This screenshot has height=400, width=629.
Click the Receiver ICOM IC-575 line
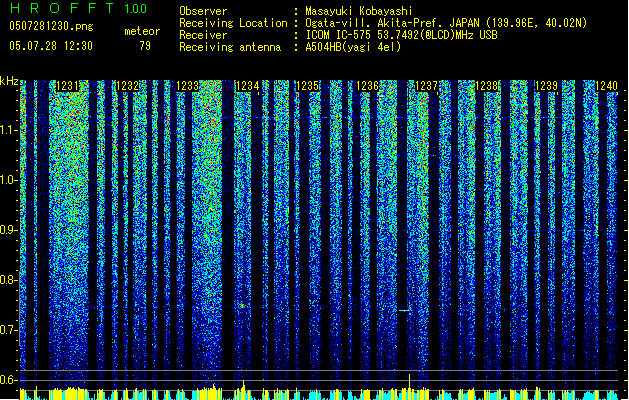[x=402, y=35]
